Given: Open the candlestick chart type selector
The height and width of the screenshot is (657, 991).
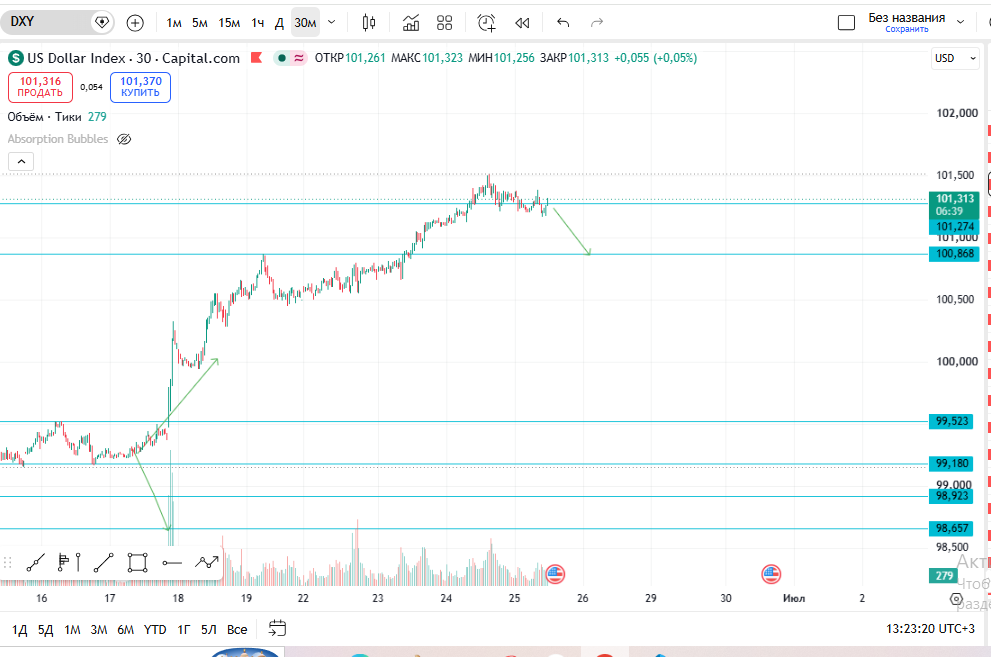Looking at the screenshot, I should pos(369,23).
